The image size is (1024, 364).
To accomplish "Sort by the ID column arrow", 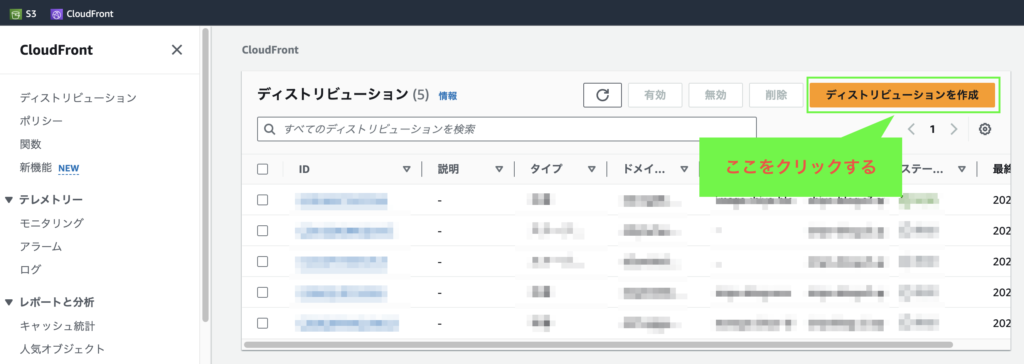I will [407, 169].
